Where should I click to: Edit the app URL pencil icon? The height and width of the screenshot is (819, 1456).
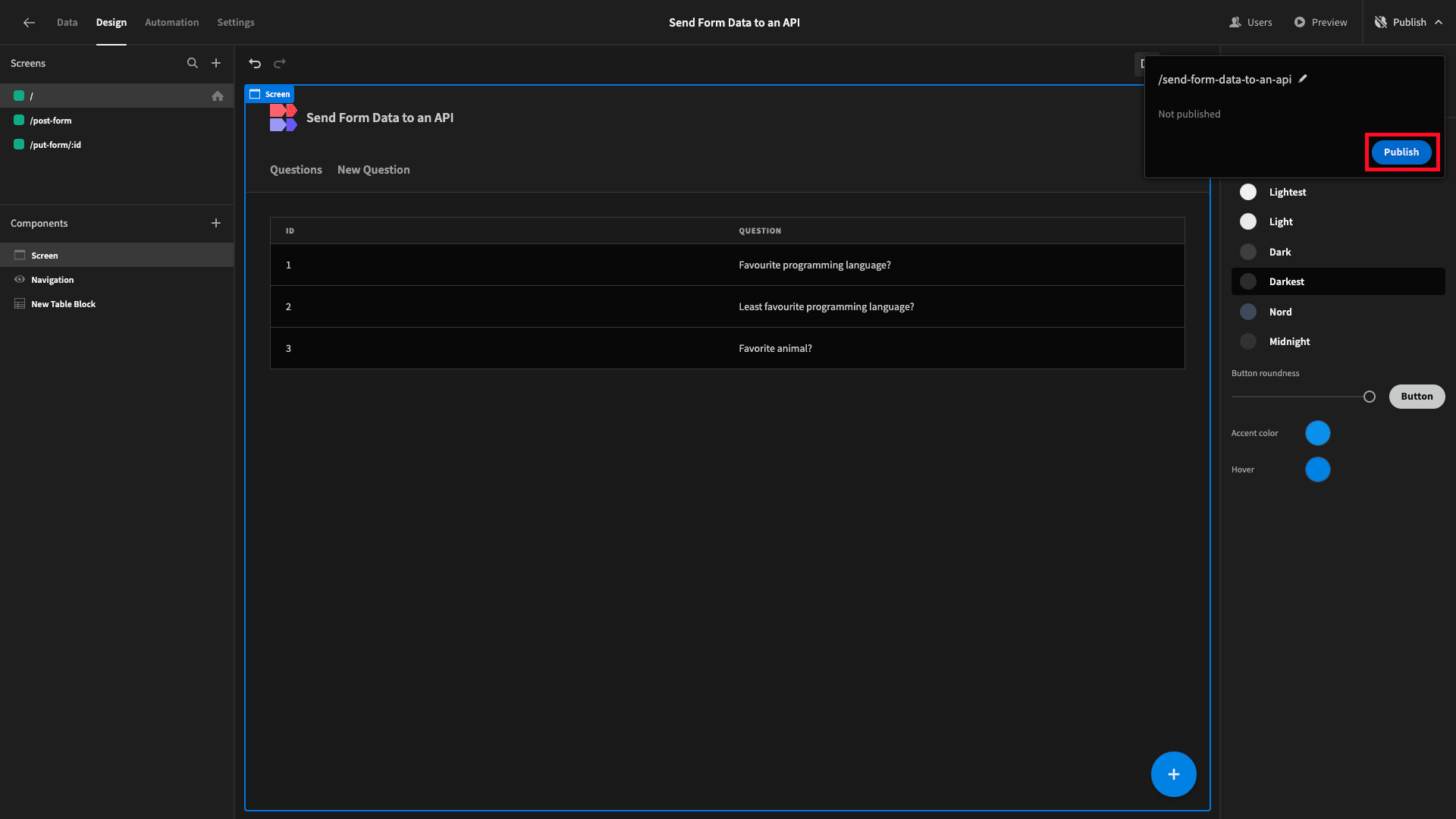click(1303, 78)
